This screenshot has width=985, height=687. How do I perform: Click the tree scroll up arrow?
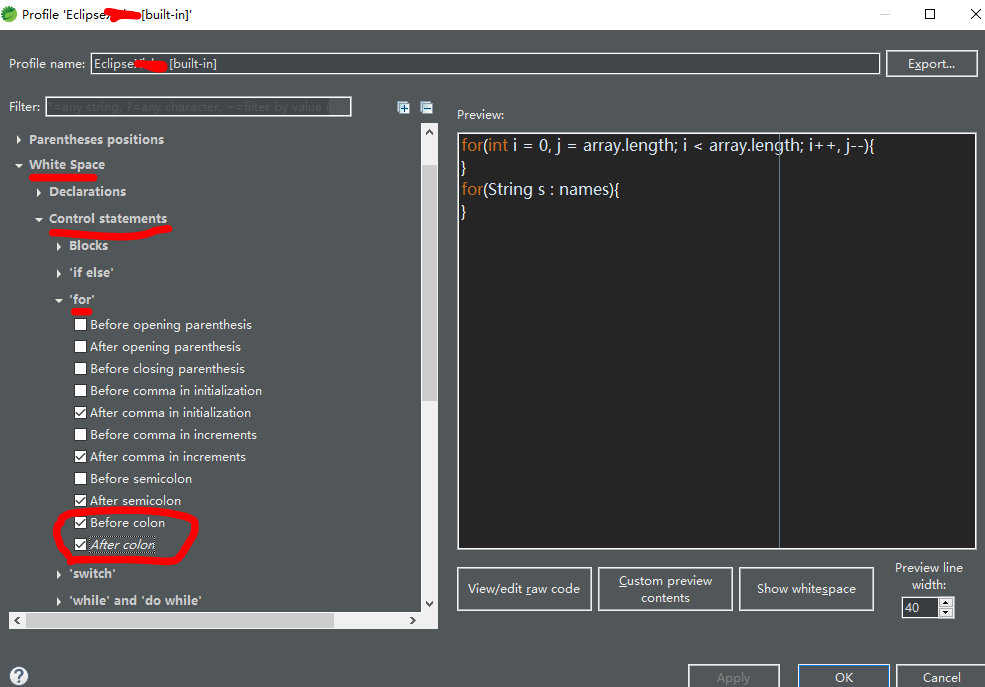(x=430, y=132)
